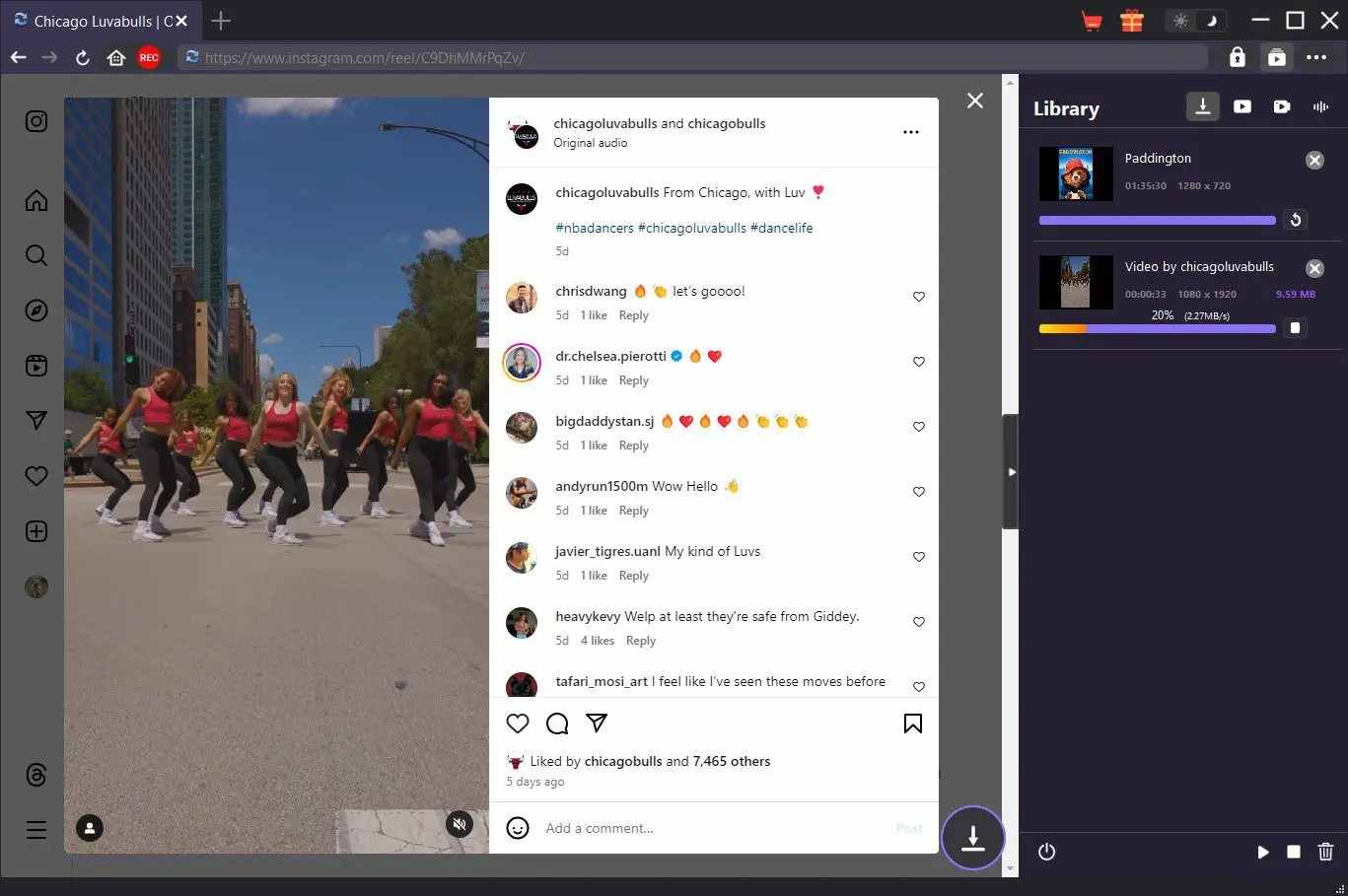Click the Add a comment field
Image resolution: width=1348 pixels, height=896 pixels.
tap(715, 828)
